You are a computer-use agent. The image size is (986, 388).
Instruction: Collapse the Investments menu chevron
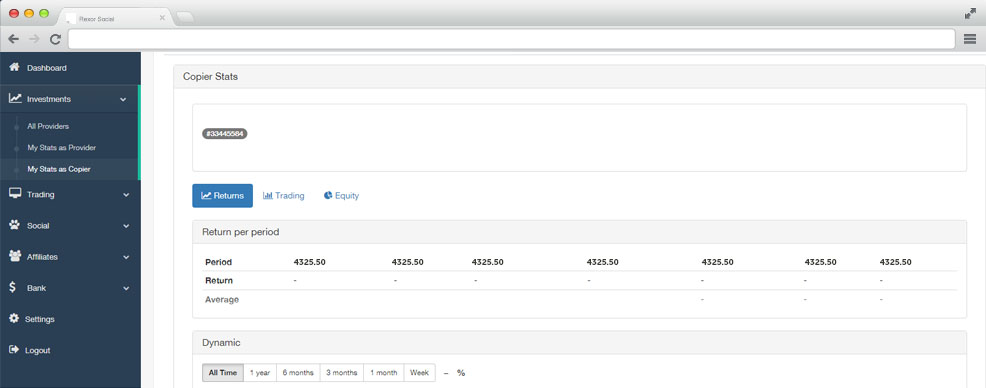tap(123, 99)
